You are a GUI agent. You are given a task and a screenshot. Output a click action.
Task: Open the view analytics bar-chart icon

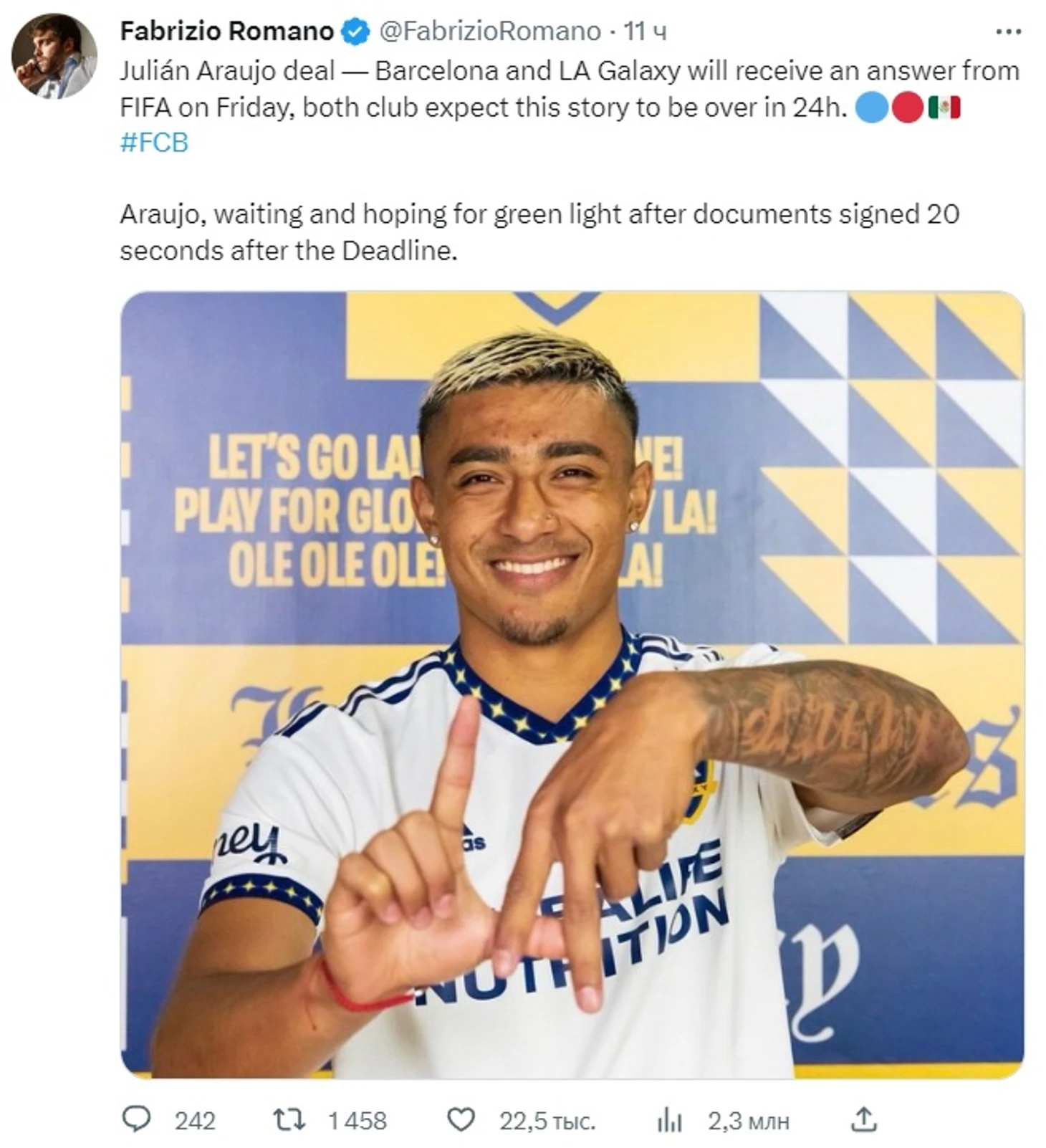coord(669,1119)
